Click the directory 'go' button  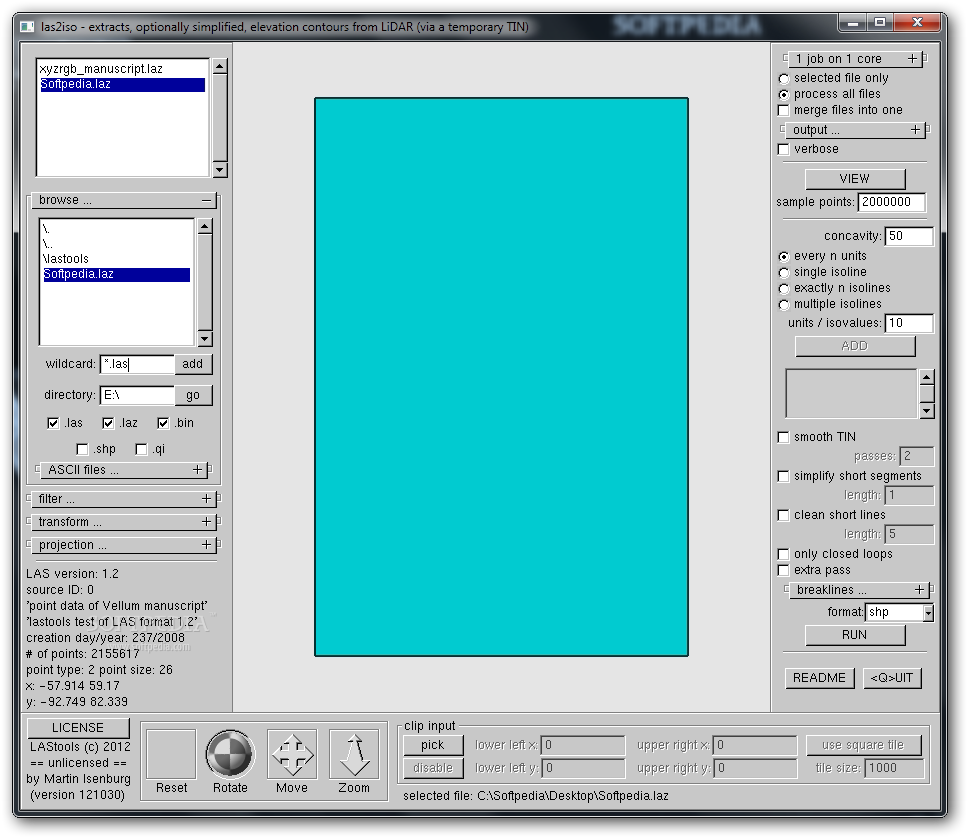pyautogui.click(x=193, y=395)
